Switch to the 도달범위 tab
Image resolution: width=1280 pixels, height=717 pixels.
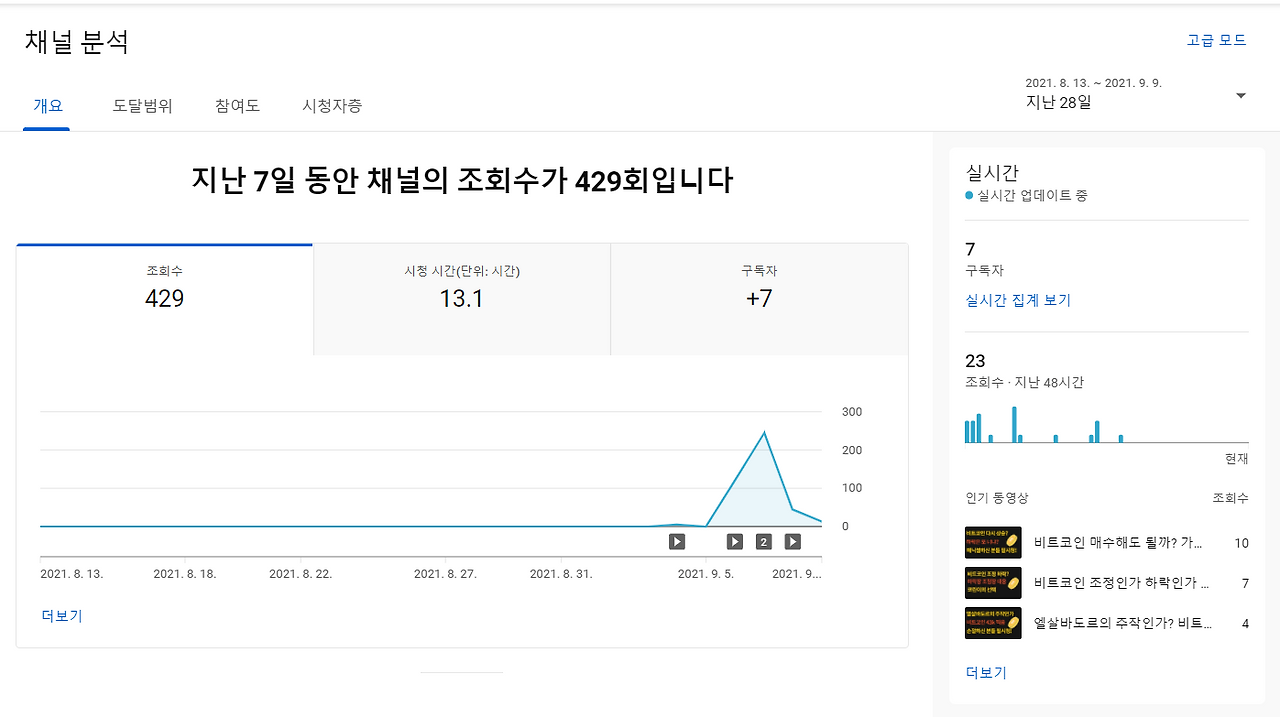click(142, 106)
